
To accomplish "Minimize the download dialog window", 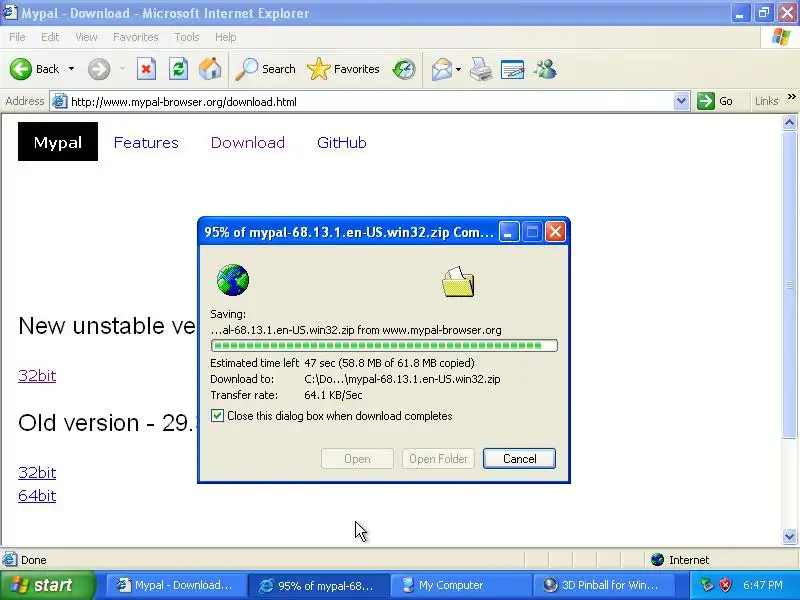I will (508, 232).
